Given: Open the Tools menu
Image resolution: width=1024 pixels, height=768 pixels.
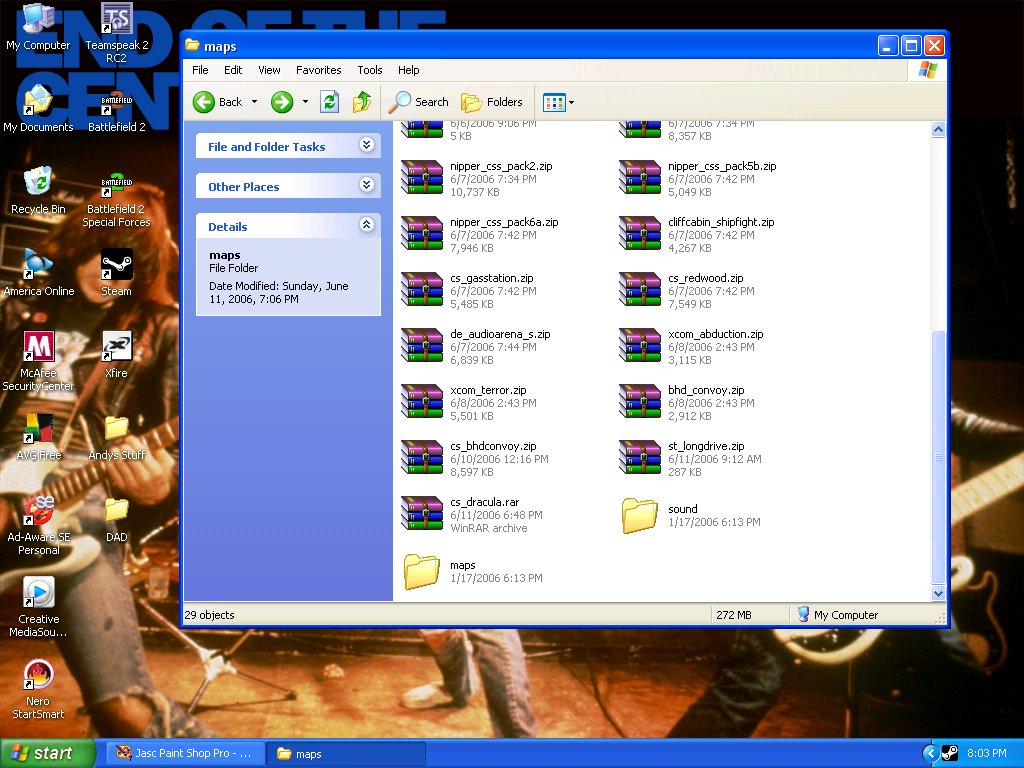Looking at the screenshot, I should pyautogui.click(x=370, y=70).
